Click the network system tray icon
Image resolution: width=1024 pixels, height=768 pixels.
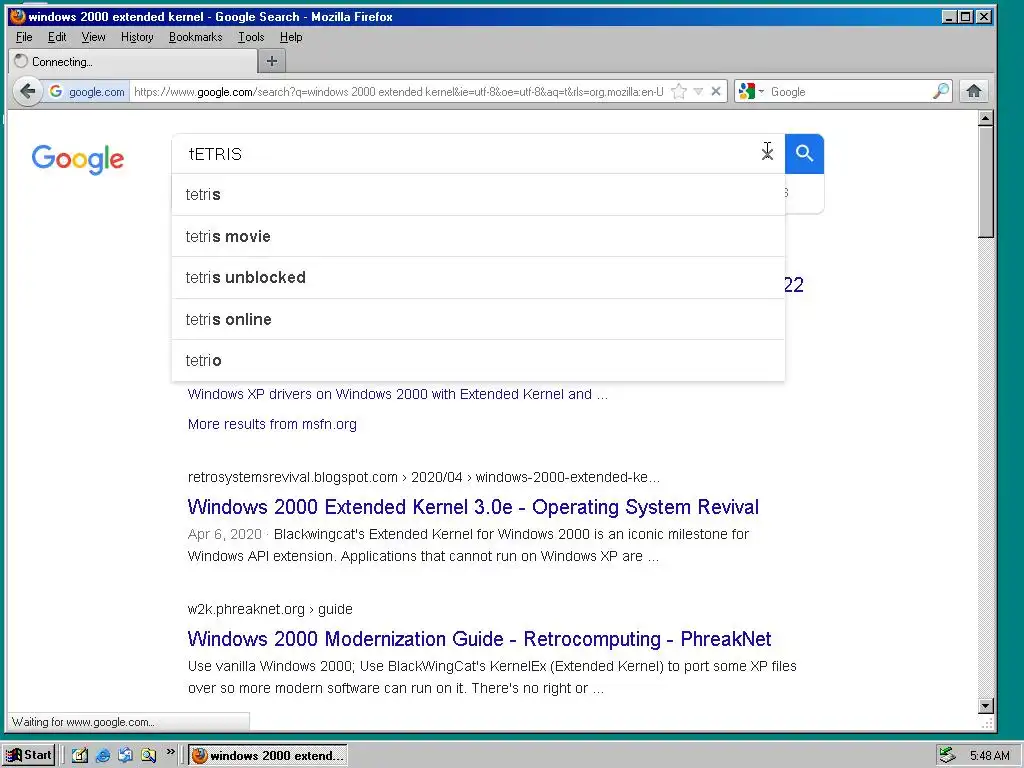click(947, 756)
